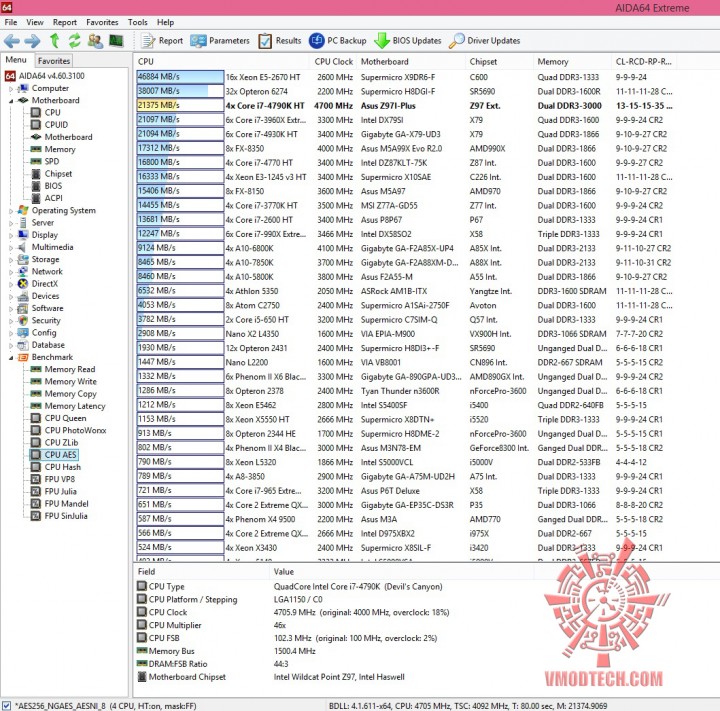Image resolution: width=720 pixels, height=711 pixels.
Task: Expand the Server tree node
Action: tap(11, 223)
